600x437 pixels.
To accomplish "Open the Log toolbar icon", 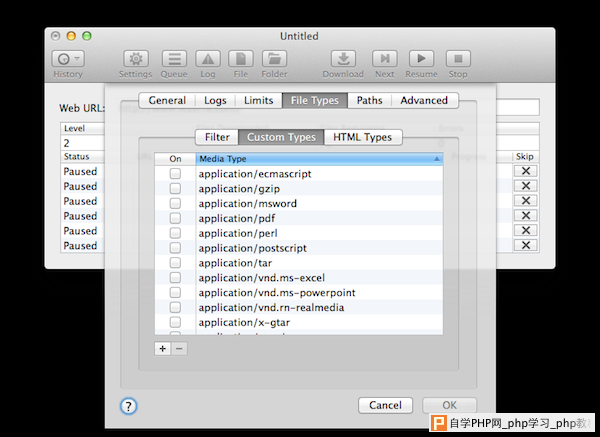I will pos(208,59).
